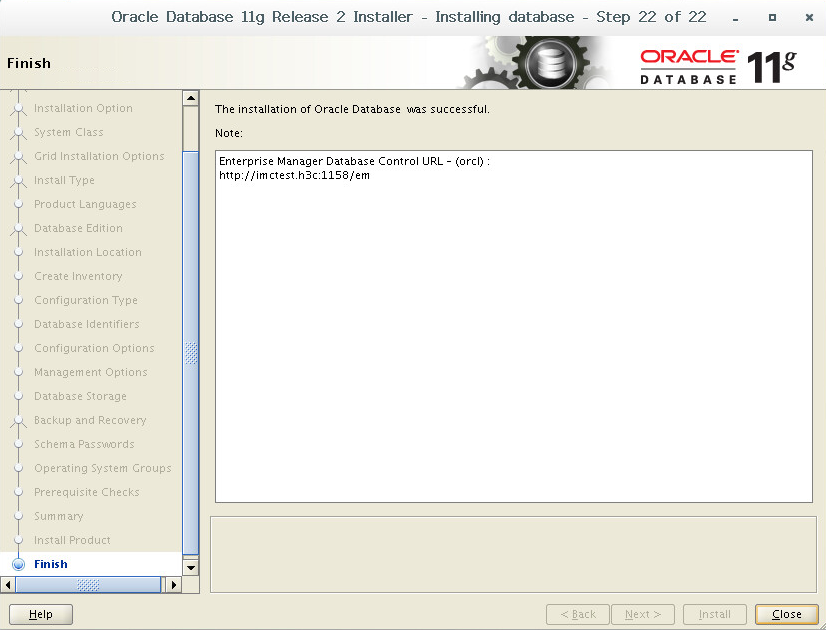Click the Enterprise Manager URL http://imctest.h3c:1158/em
The image size is (826, 630).
(x=294, y=175)
